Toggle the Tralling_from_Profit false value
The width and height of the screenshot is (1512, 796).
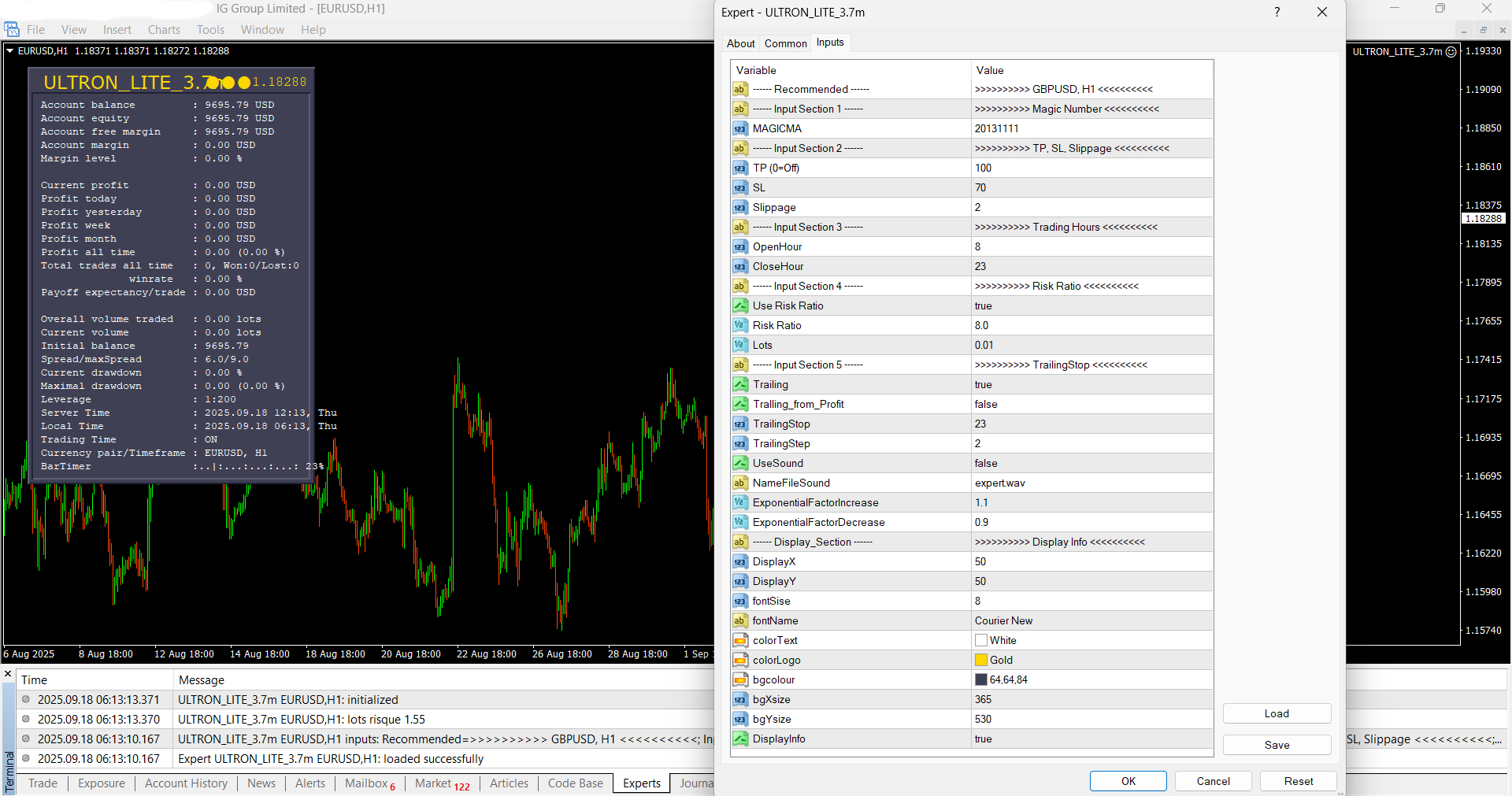click(x=985, y=404)
